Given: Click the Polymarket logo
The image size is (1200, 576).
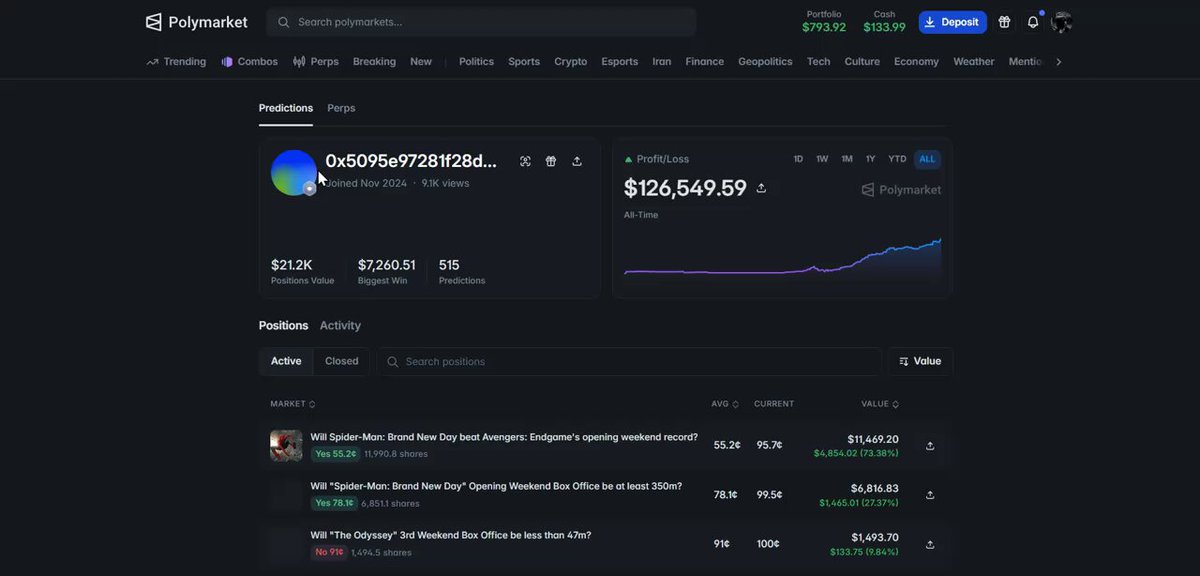Looking at the screenshot, I should (197, 22).
